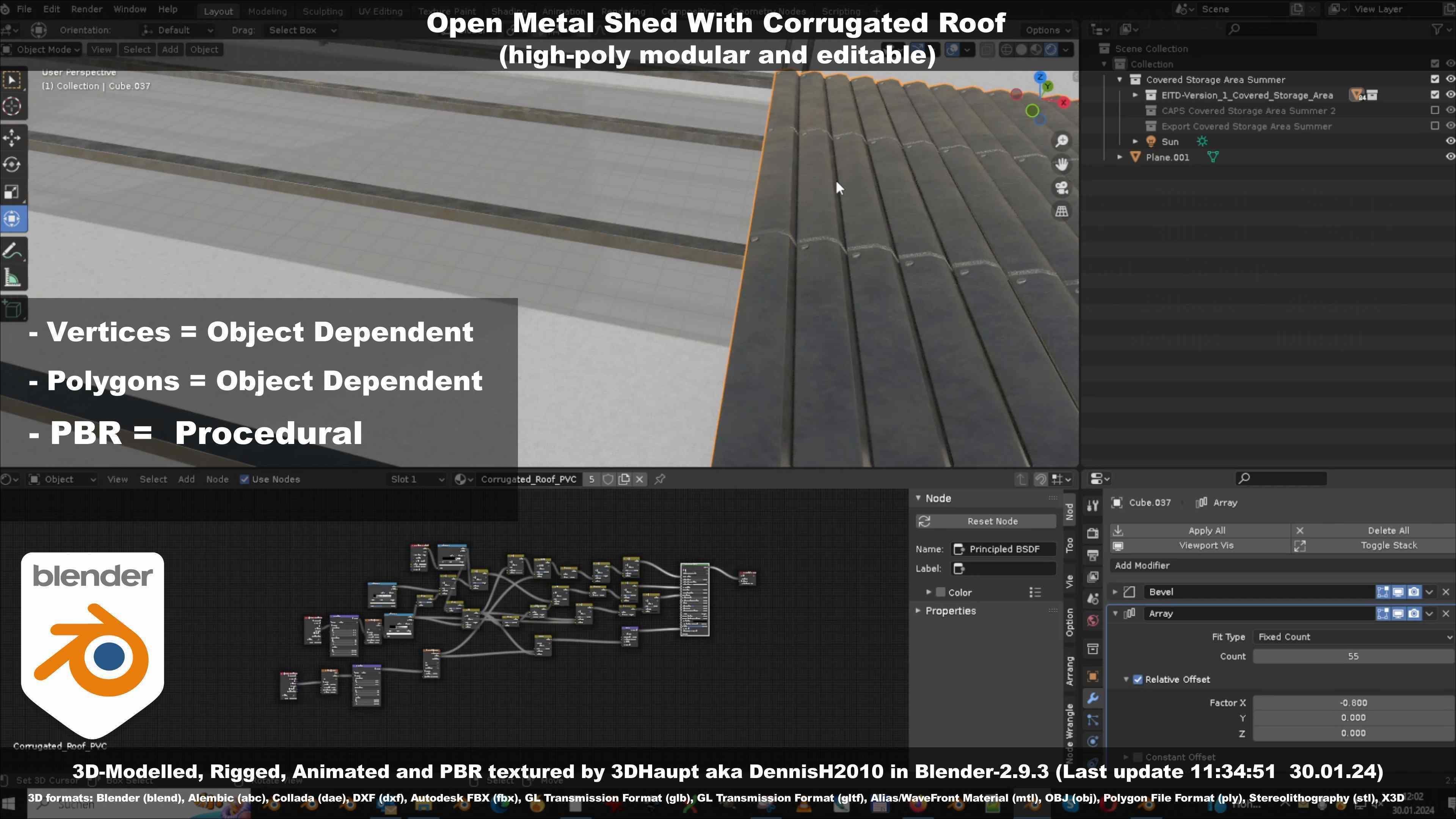Enable the Export Covered Storage Area Summer checkbox
This screenshot has width=1456, height=819.
[x=1434, y=126]
